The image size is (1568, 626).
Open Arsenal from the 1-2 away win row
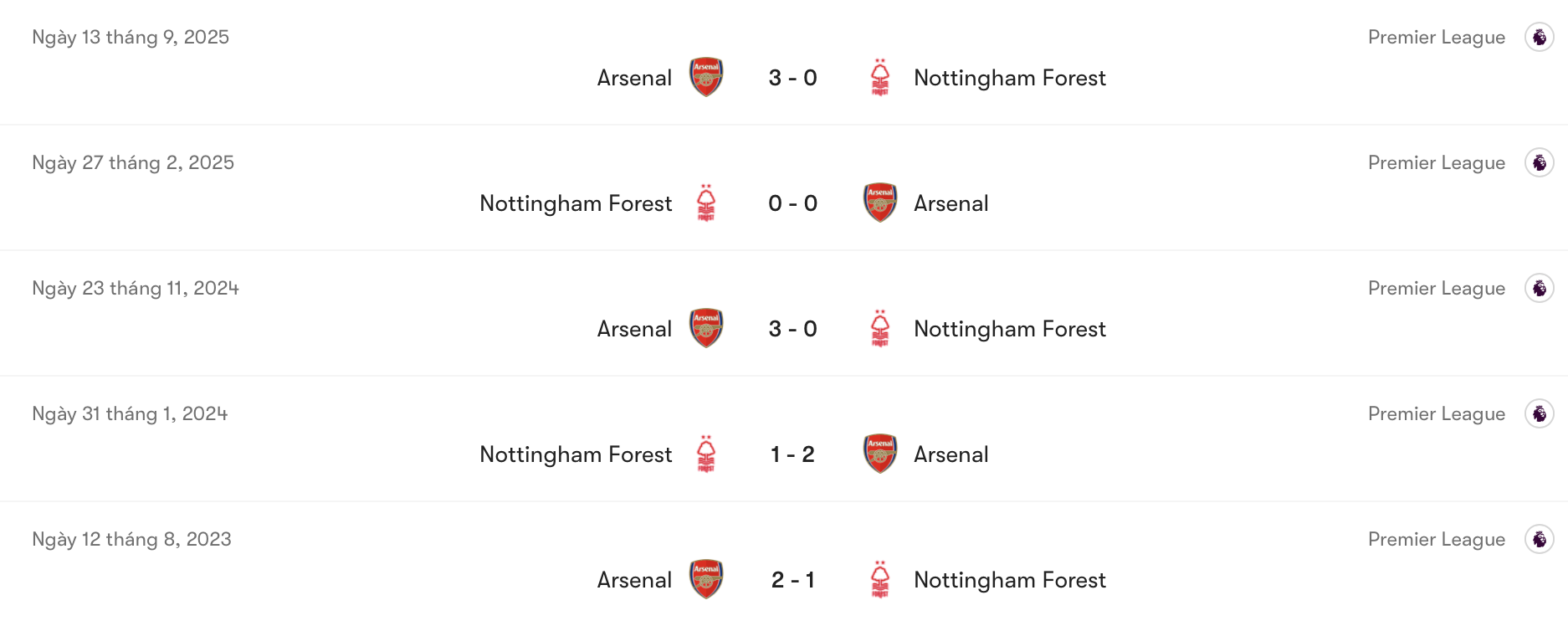click(x=950, y=454)
